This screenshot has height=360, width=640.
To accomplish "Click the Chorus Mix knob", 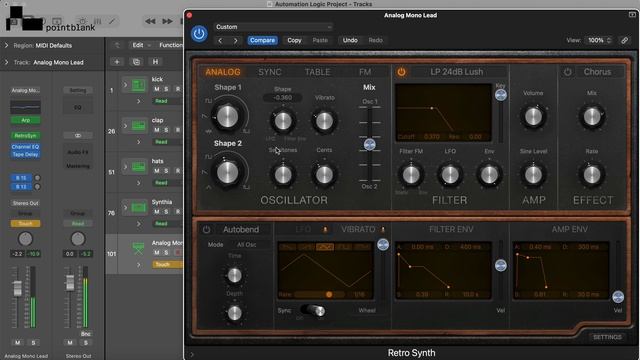I will (592, 117).
